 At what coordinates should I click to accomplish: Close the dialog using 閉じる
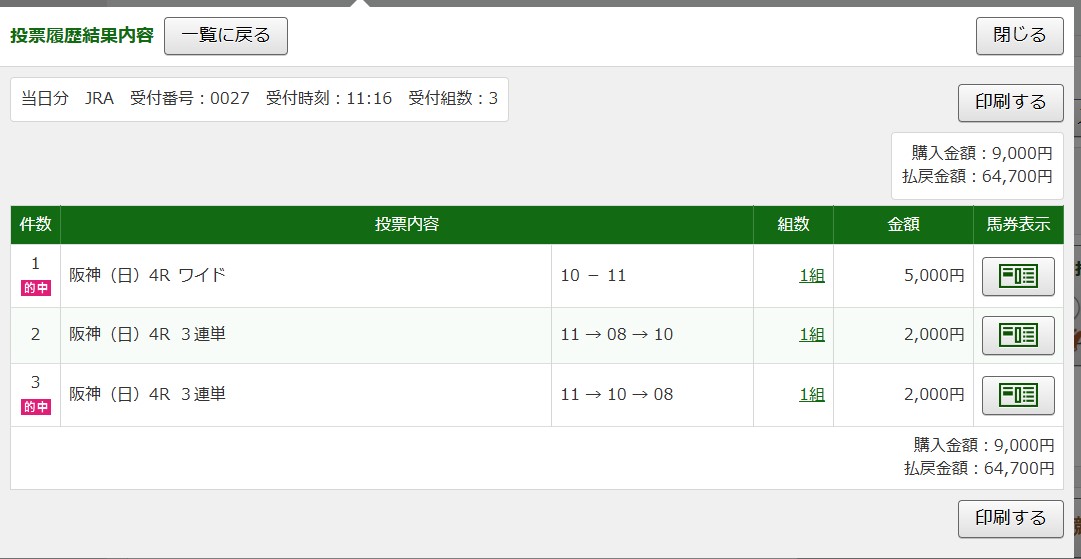(x=1019, y=36)
